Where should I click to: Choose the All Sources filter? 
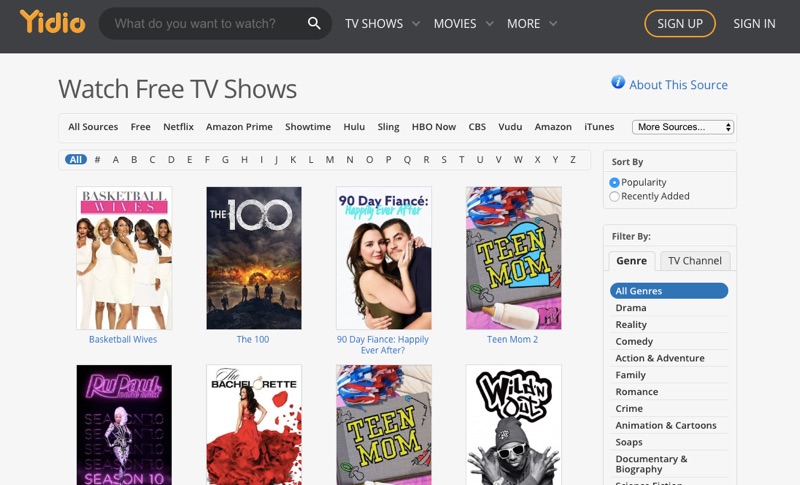click(x=93, y=127)
